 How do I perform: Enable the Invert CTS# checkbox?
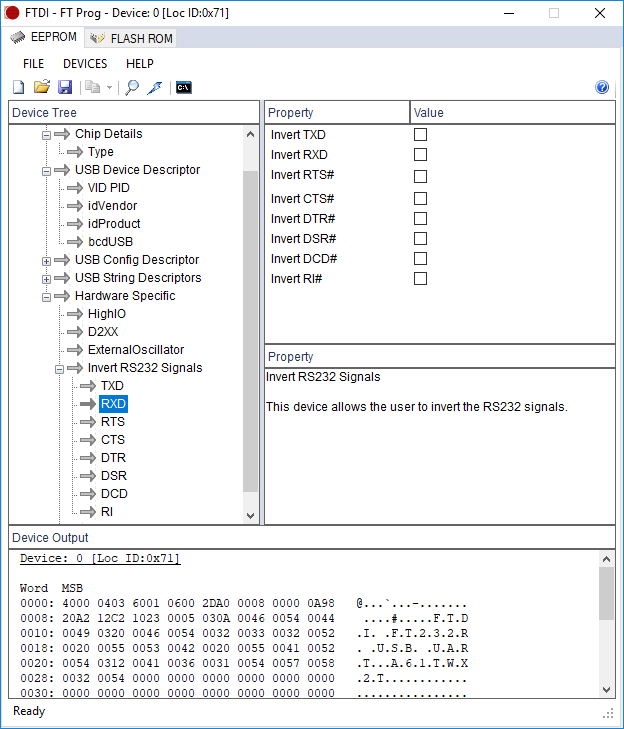(420, 199)
